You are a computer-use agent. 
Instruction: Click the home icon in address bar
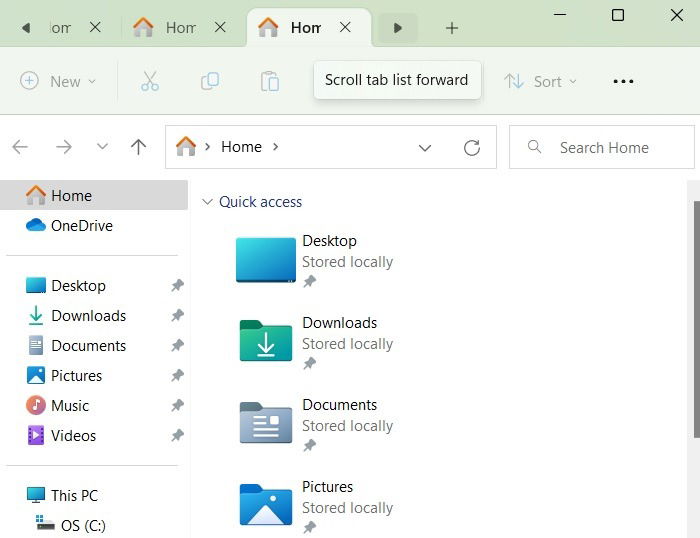coord(186,146)
